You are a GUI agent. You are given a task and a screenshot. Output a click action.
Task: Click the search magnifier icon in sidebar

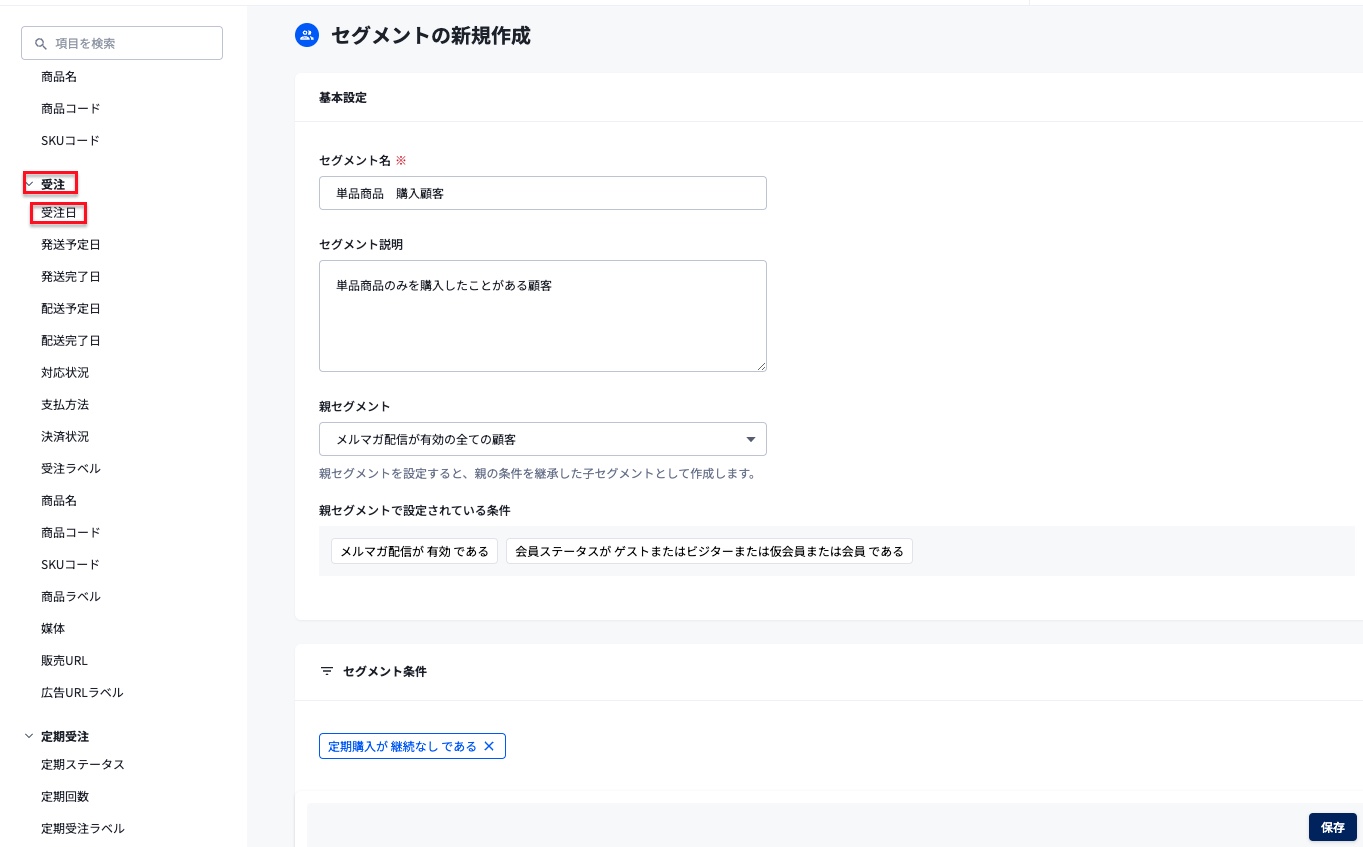pyautogui.click(x=41, y=44)
